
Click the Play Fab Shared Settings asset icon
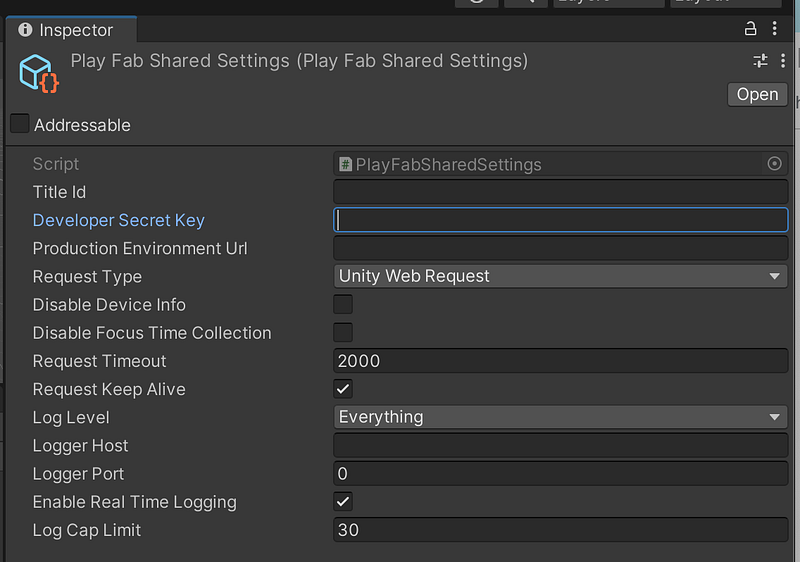coord(39,74)
